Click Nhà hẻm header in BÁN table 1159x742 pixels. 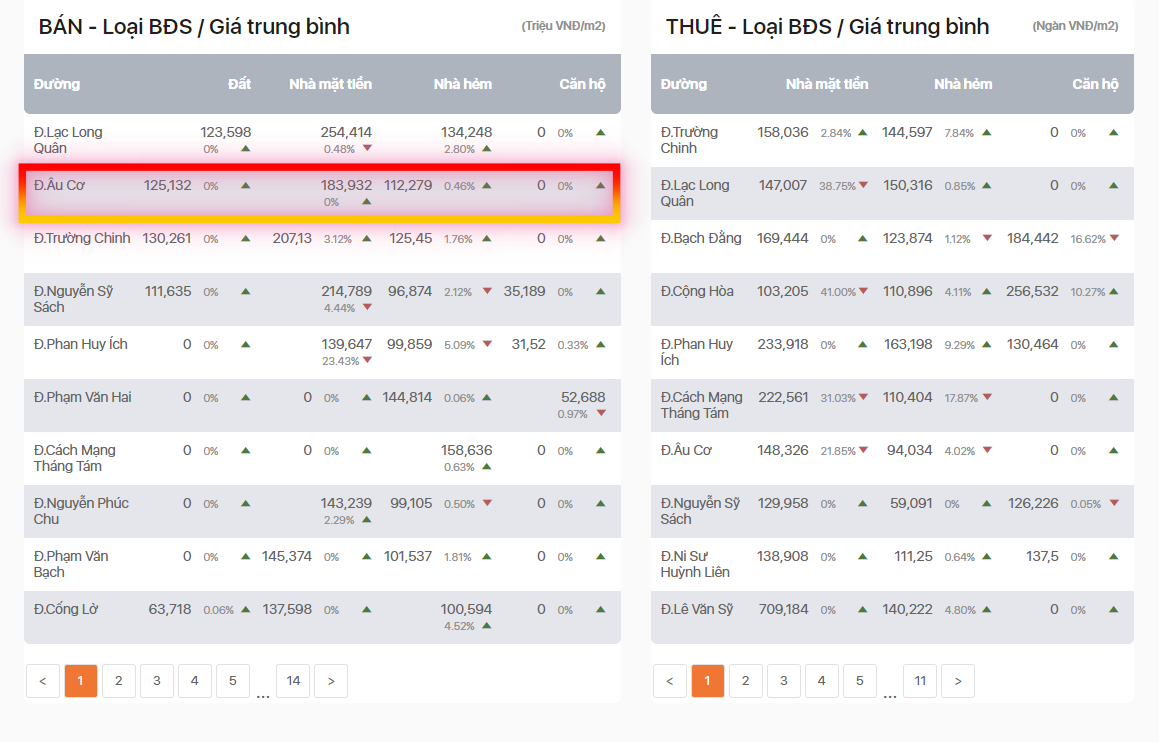tap(463, 84)
